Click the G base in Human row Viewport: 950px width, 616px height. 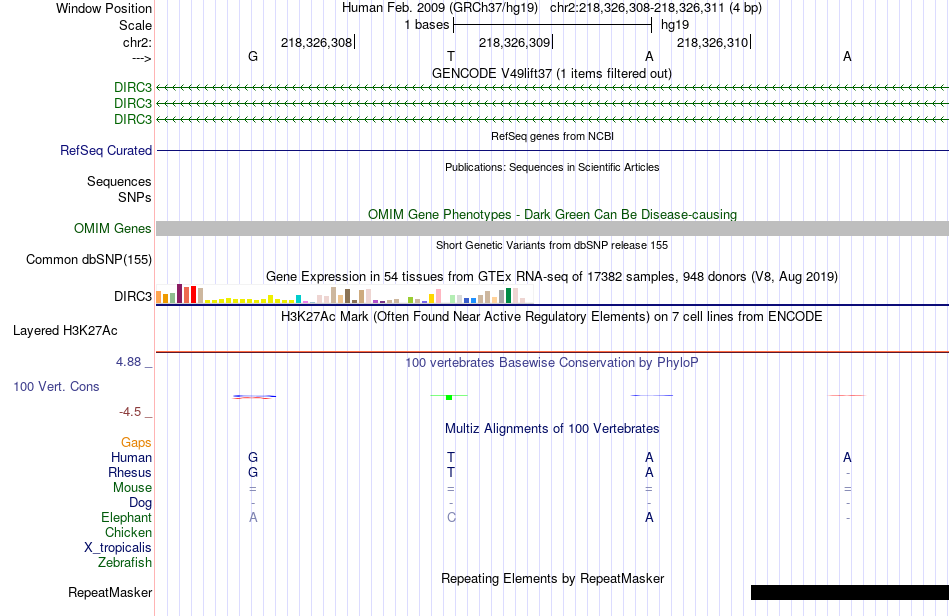(253, 457)
